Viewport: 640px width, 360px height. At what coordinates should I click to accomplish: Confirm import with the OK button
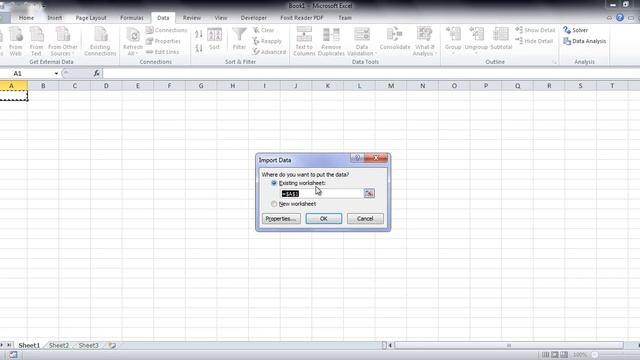(x=324, y=219)
